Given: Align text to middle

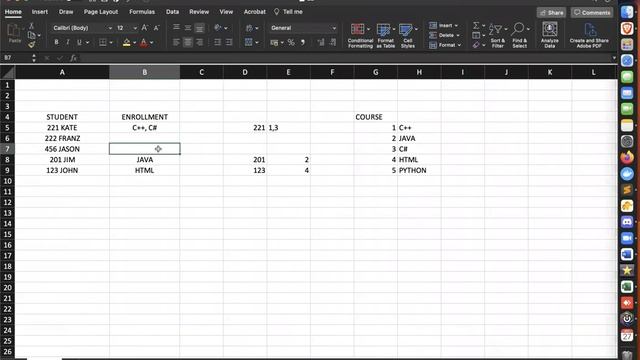Looking at the screenshot, I should pyautogui.click(x=188, y=28).
